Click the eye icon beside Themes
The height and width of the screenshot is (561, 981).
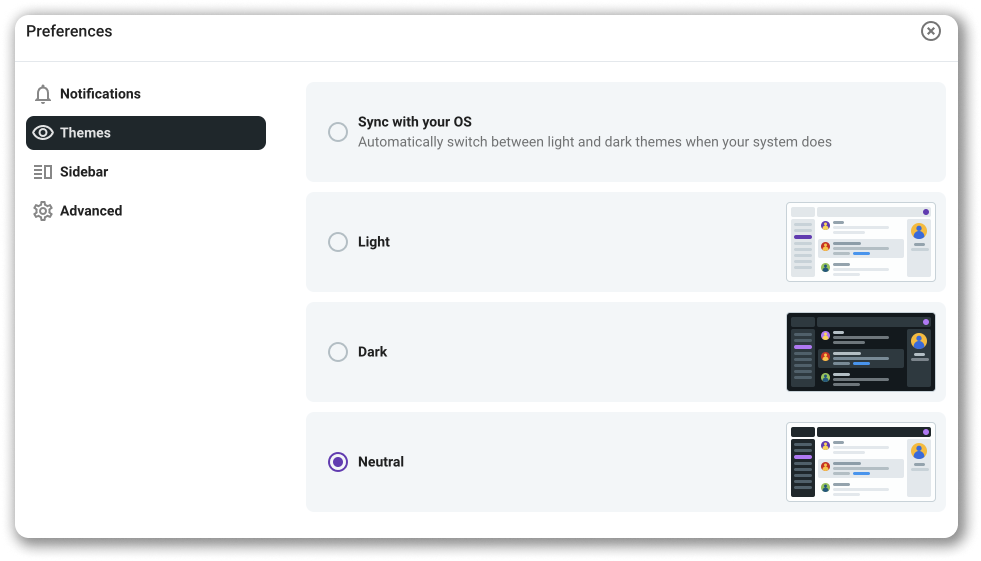[x=43, y=133]
